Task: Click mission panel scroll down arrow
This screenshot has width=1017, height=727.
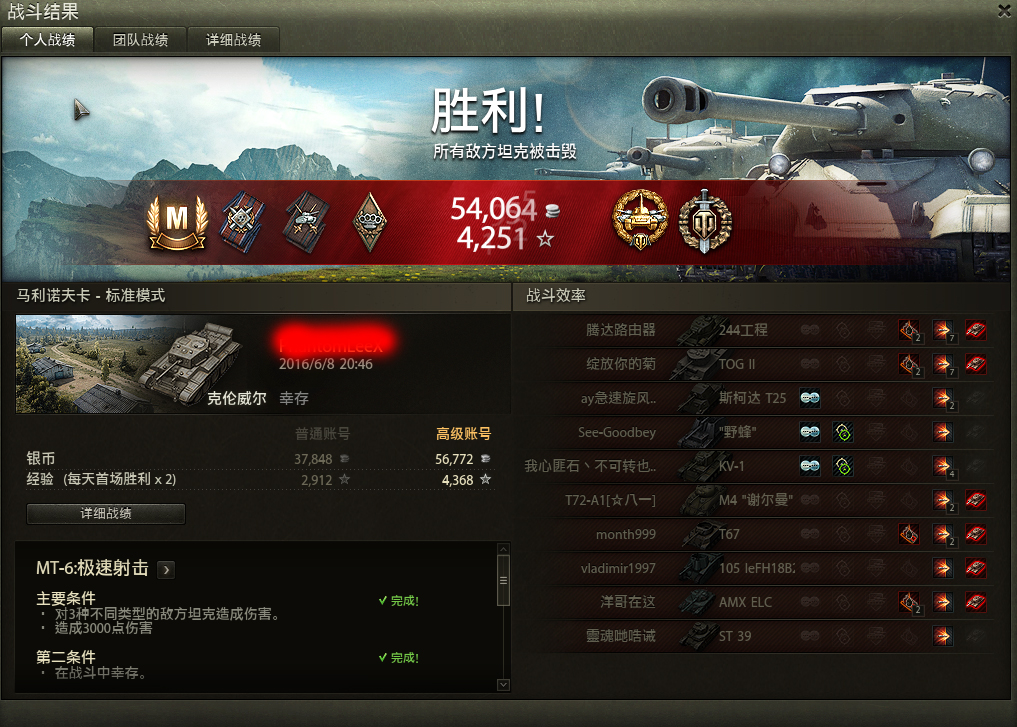Action: pyautogui.click(x=503, y=684)
